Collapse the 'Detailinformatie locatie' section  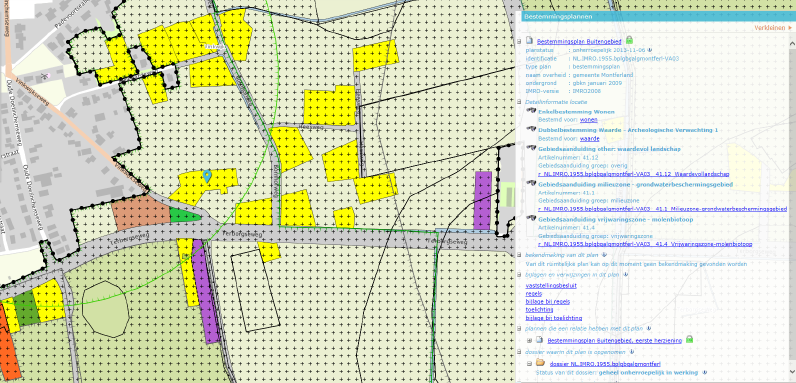pyautogui.click(x=519, y=102)
